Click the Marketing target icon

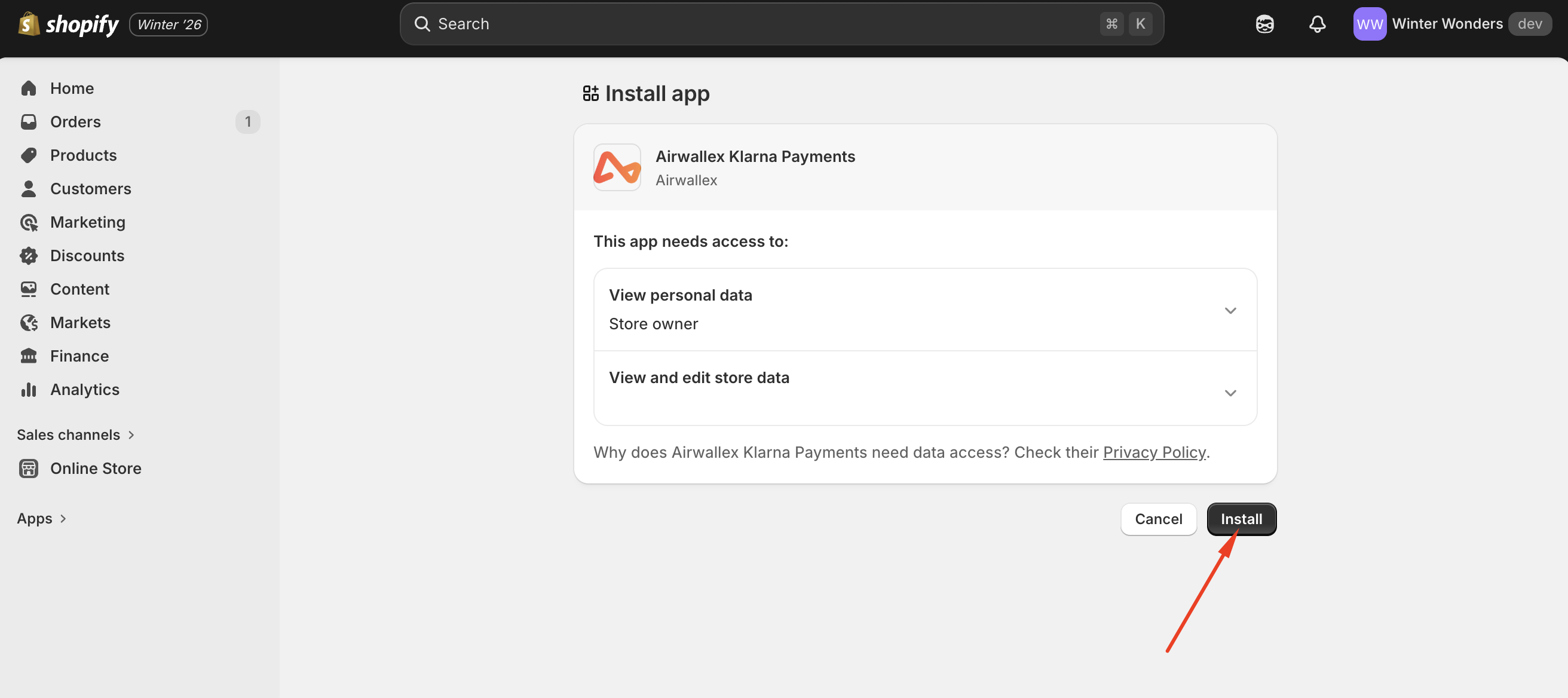click(x=29, y=222)
